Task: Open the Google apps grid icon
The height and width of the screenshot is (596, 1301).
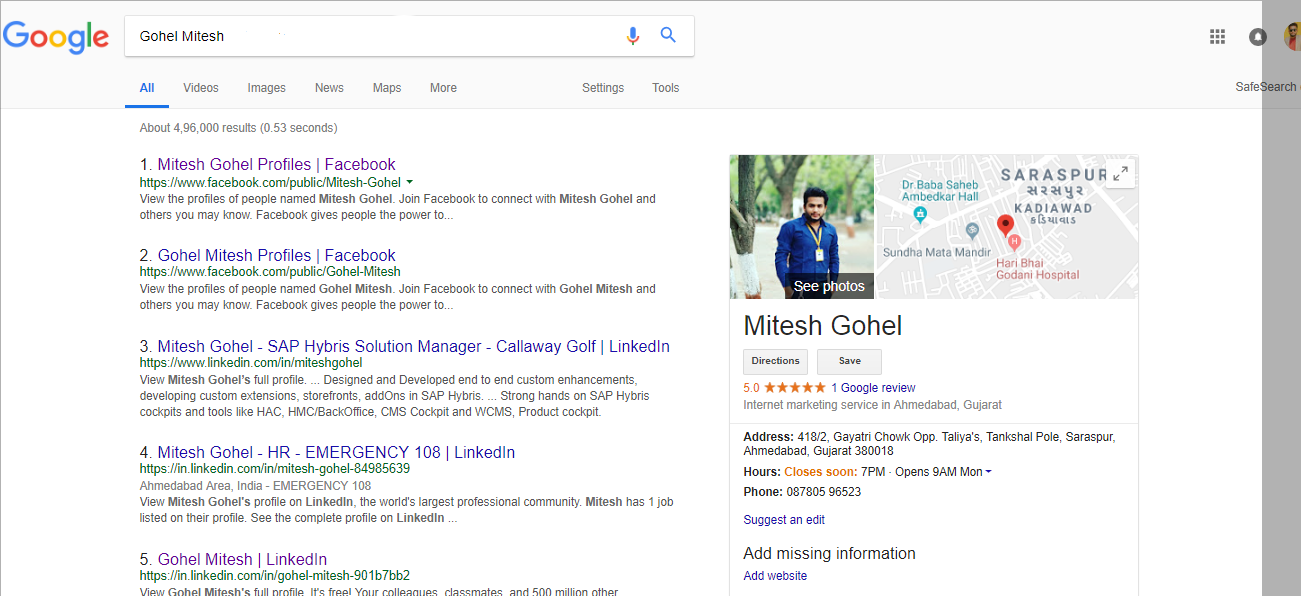Action: click(x=1217, y=37)
